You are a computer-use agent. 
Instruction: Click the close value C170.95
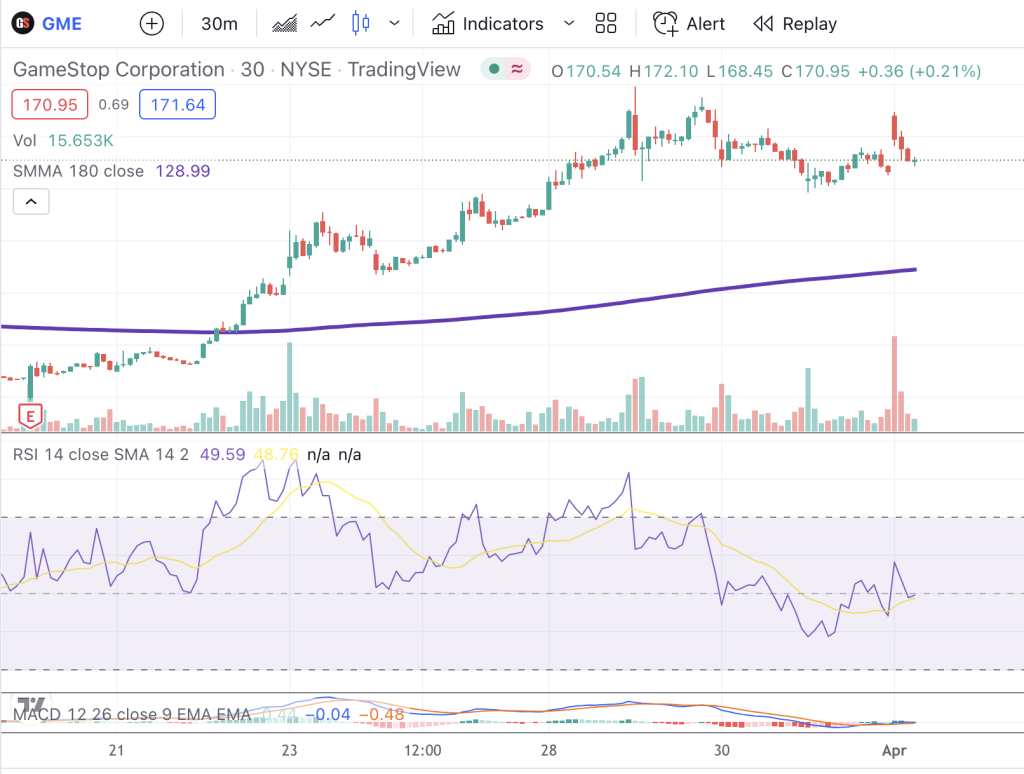coord(816,71)
